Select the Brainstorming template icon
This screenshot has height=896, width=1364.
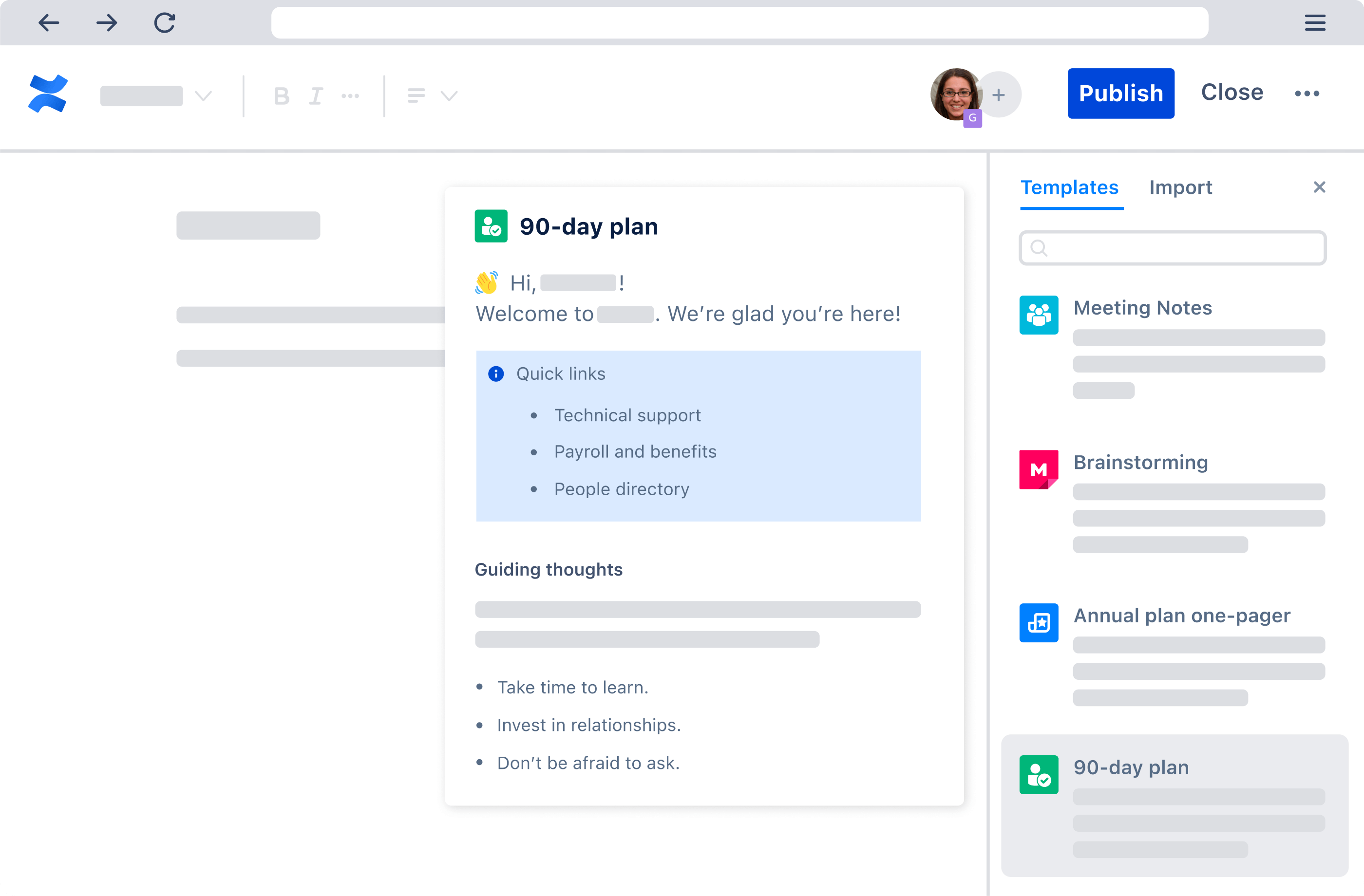coord(1039,470)
